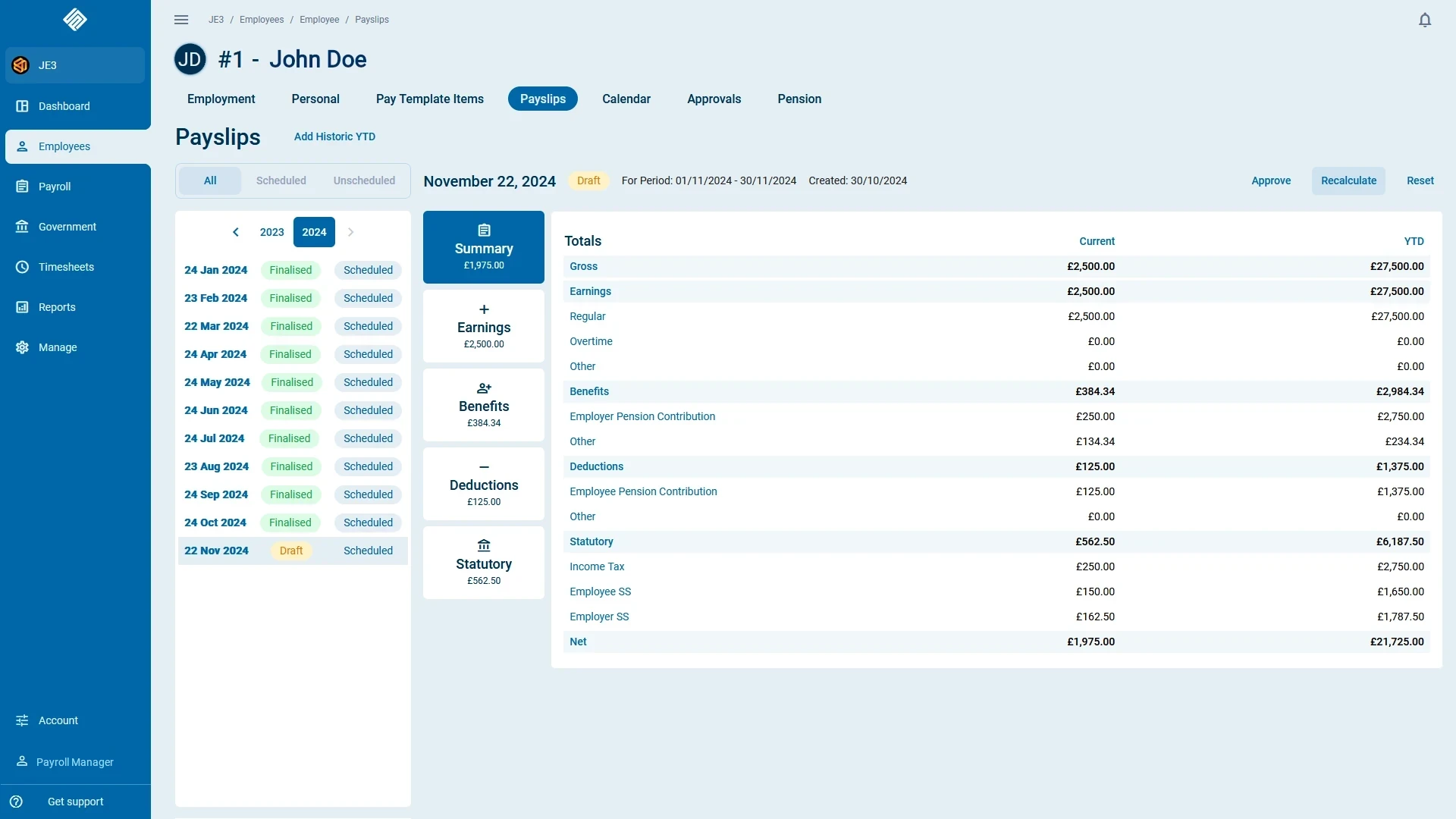Toggle the Unscheduled payslips filter
1456x819 pixels.
(x=364, y=180)
